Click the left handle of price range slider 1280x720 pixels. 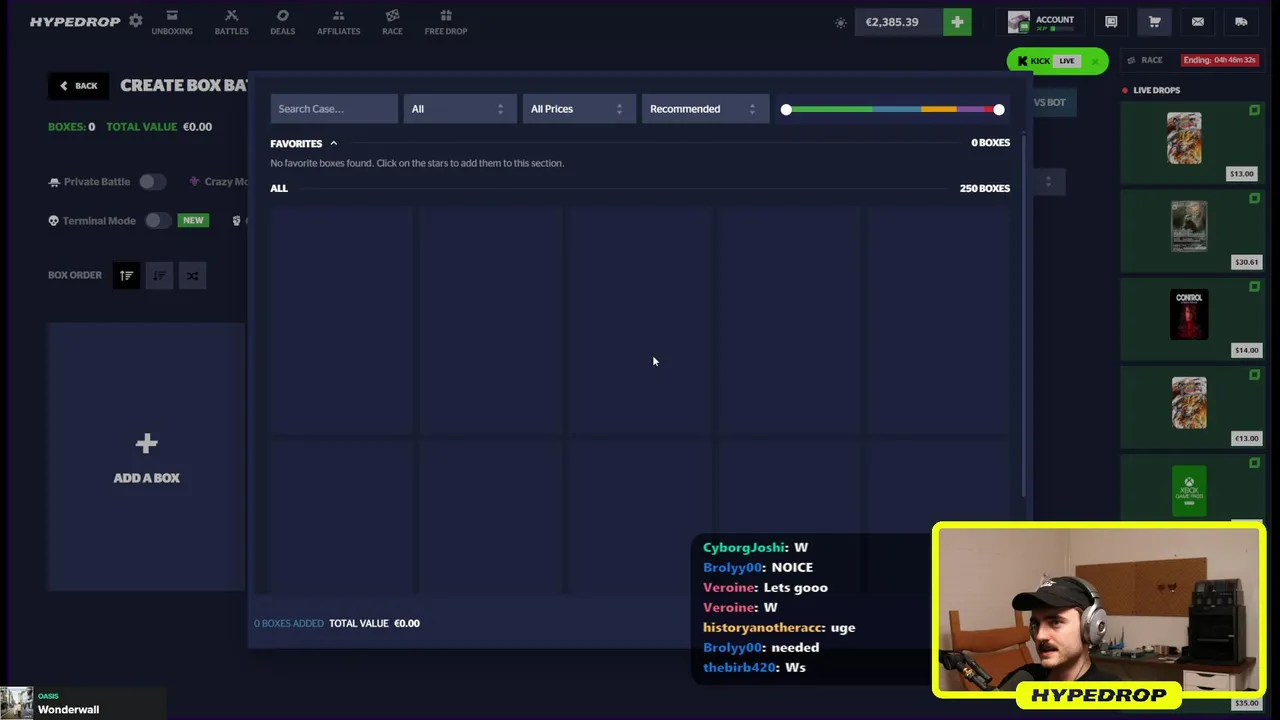tap(786, 109)
